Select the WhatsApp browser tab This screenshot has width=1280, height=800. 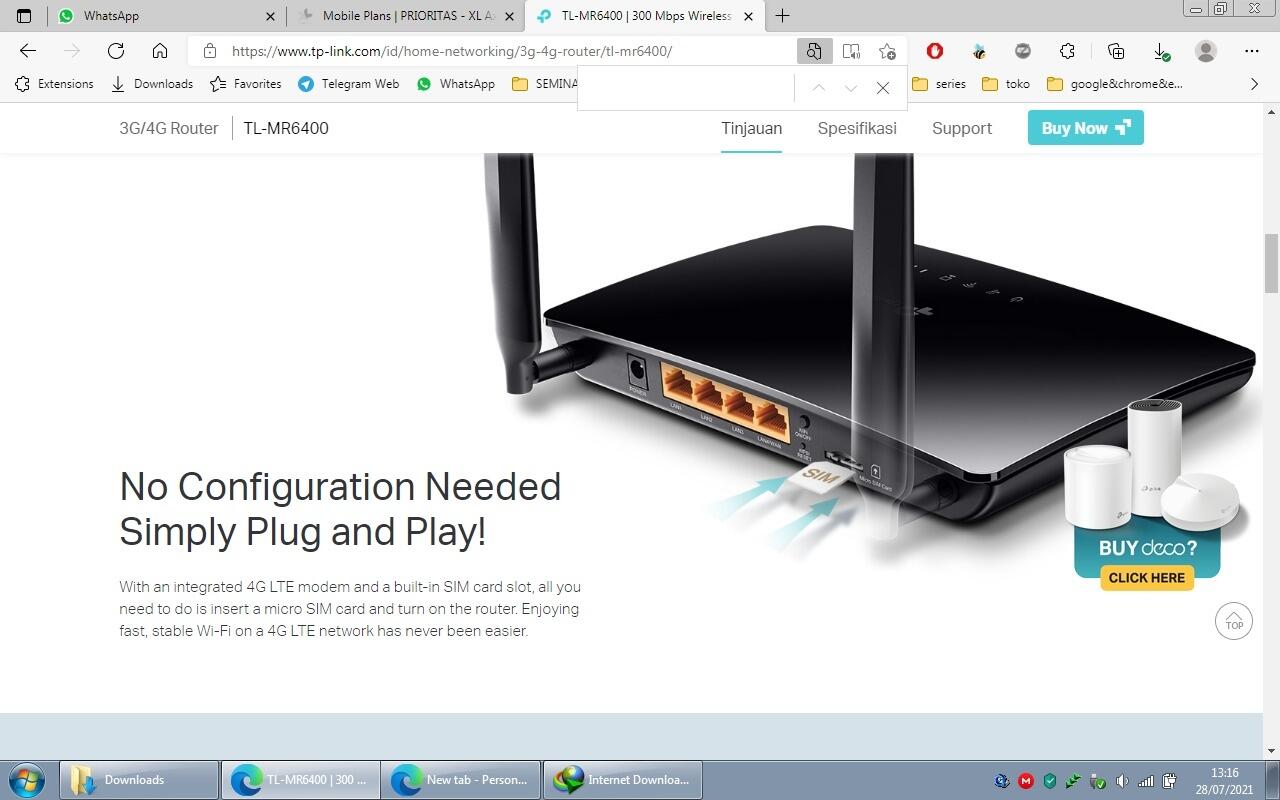150,16
